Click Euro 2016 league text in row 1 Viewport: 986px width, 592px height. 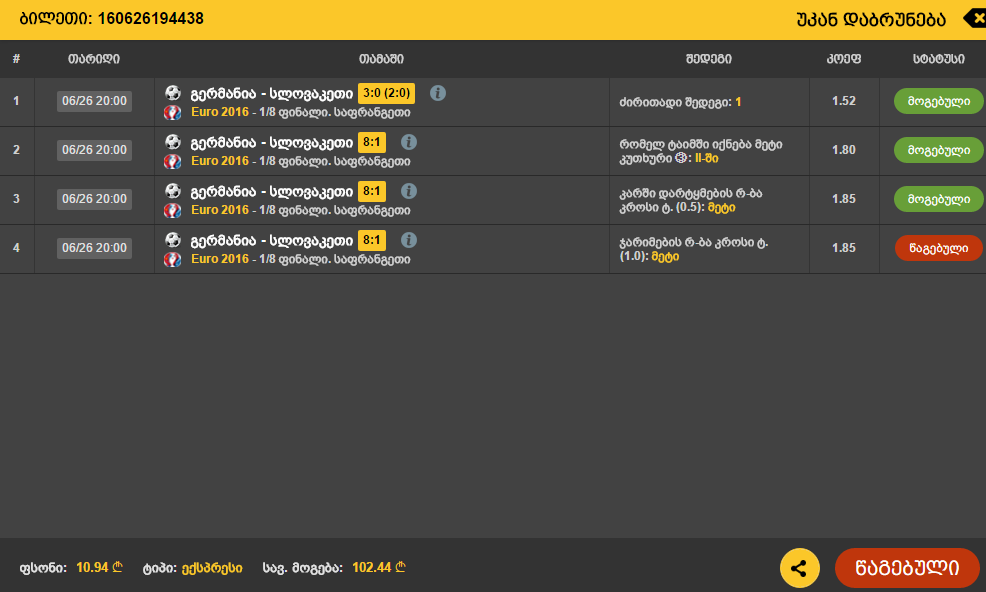(x=219, y=113)
